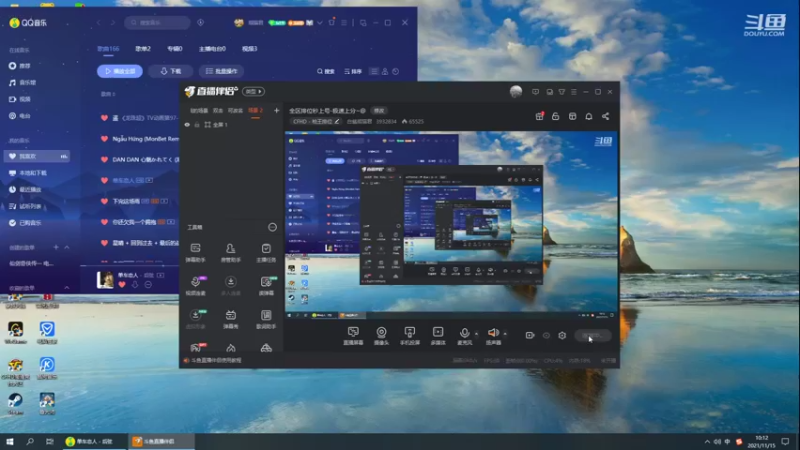Add 手机投屏 phone casting source
This screenshot has height=450, width=800.
tap(409, 336)
